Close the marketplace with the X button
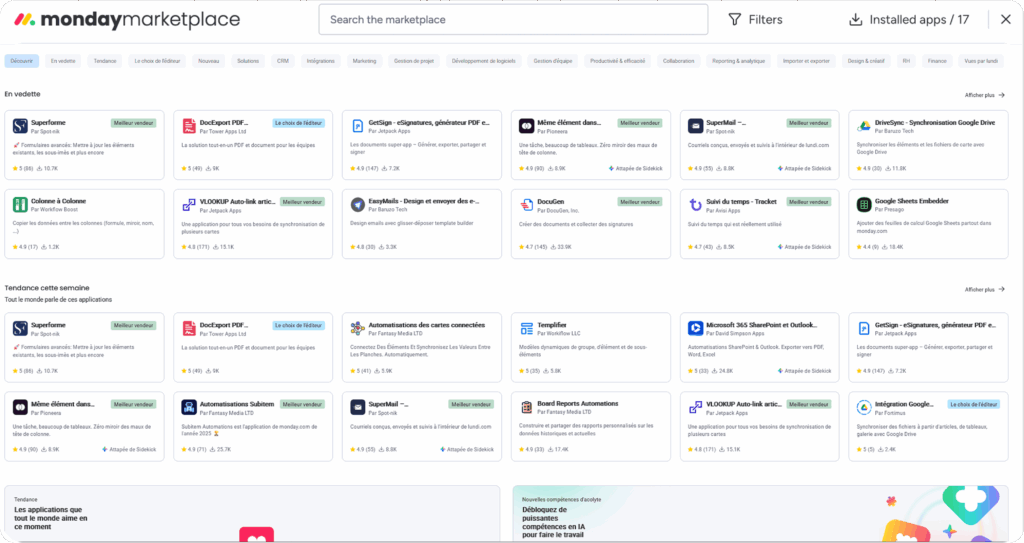Viewport: 1024px width, 543px height. [x=1006, y=20]
